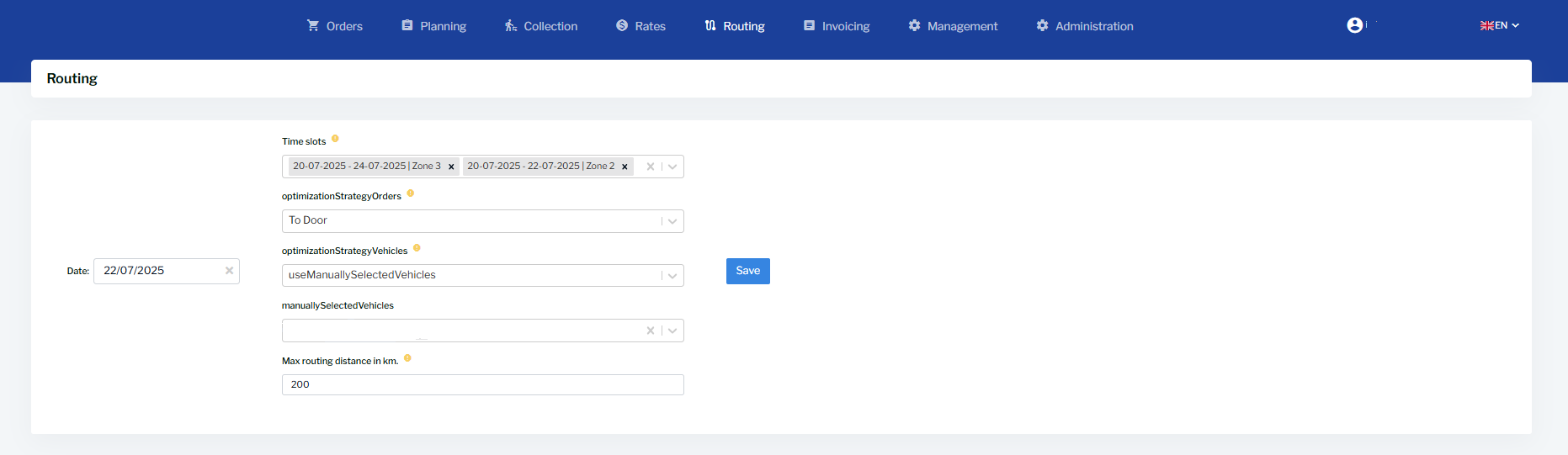
Task: Click the Collection icon in navbar
Action: pos(511,26)
